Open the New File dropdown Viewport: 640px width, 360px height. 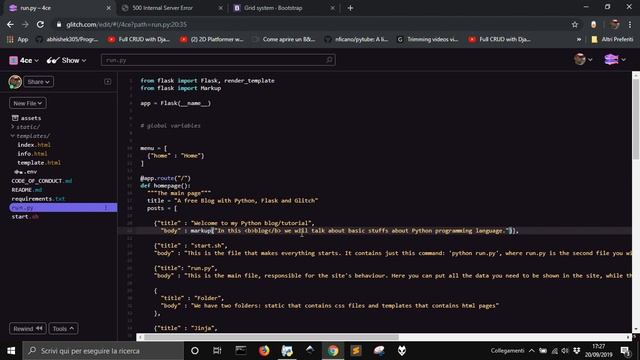pos(28,103)
